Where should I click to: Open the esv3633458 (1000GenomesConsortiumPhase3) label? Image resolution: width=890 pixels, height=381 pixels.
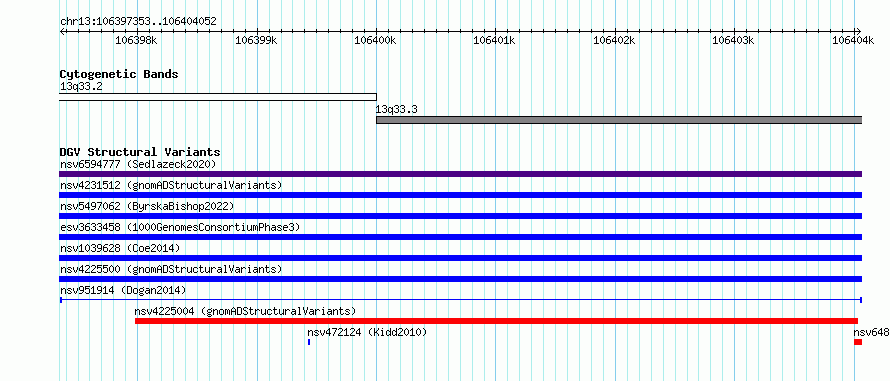click(180, 228)
